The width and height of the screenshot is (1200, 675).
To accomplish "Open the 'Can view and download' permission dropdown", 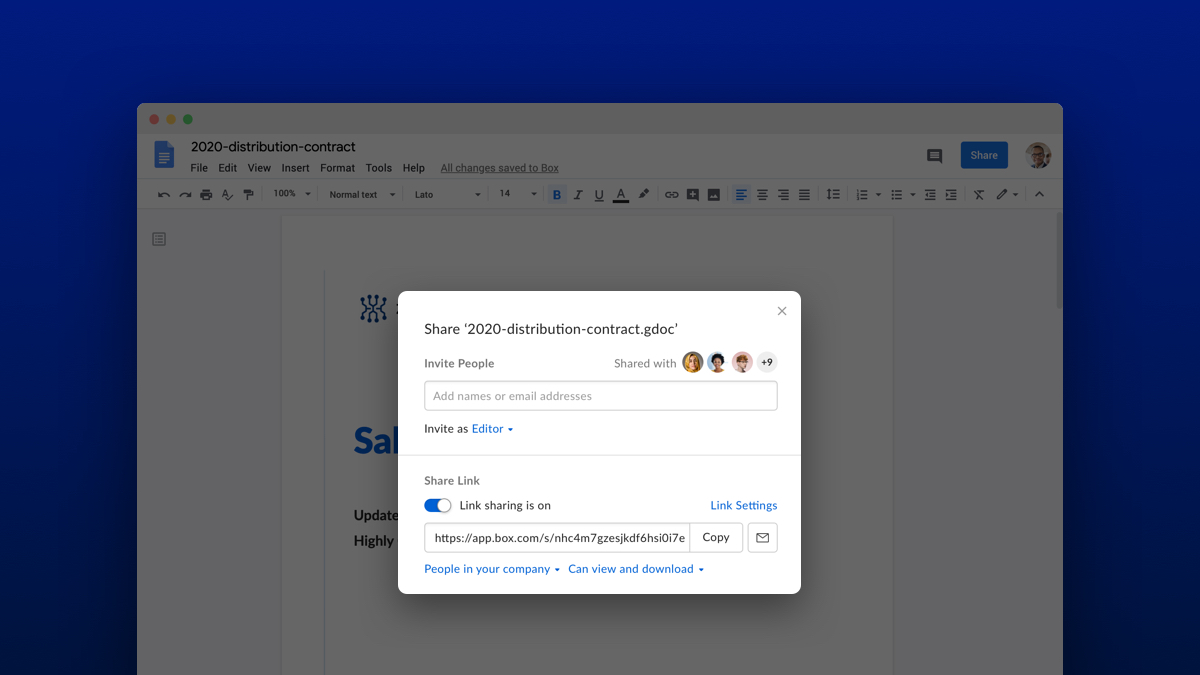I will pos(636,568).
